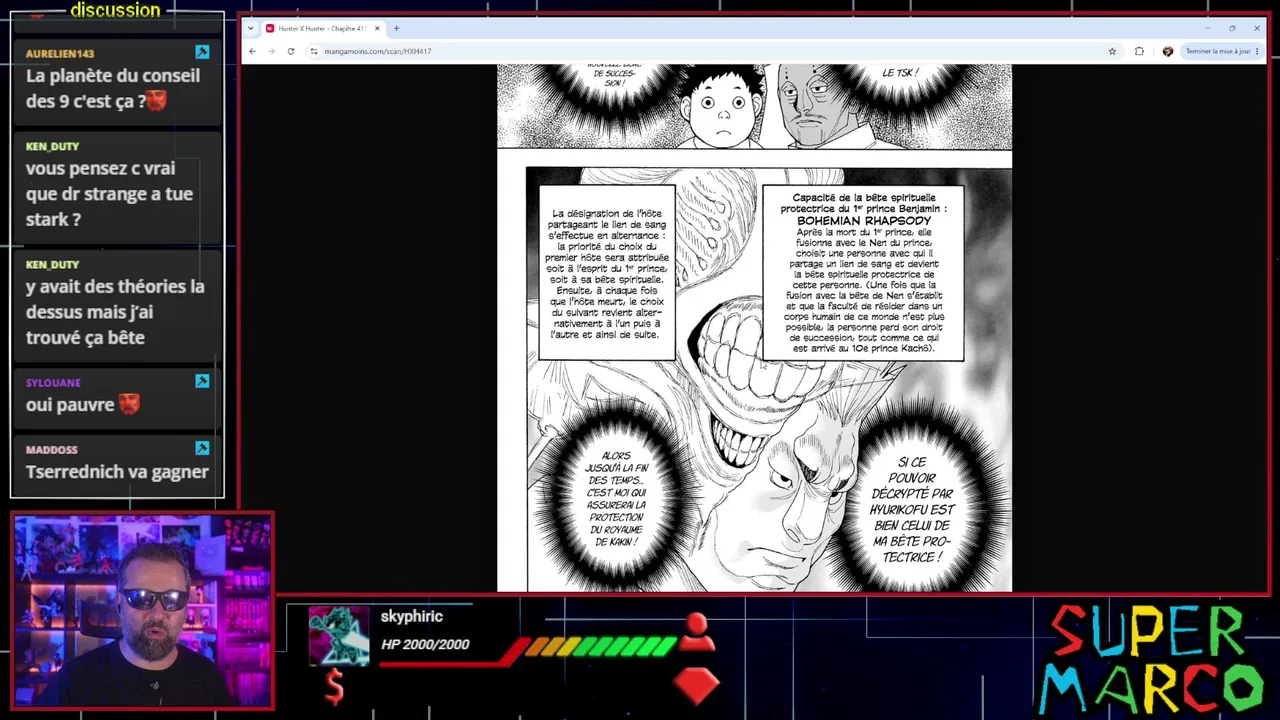Click the red emote in AURELIEN143's message

(156, 101)
